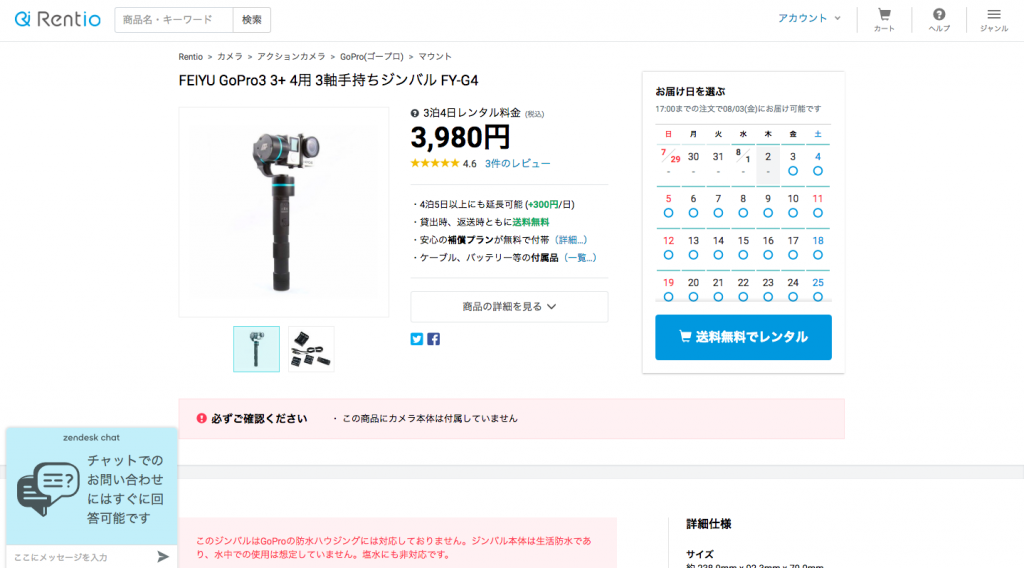This screenshot has width=1024, height=568.
Task: Open the アカウント dropdown
Action: click(x=809, y=18)
